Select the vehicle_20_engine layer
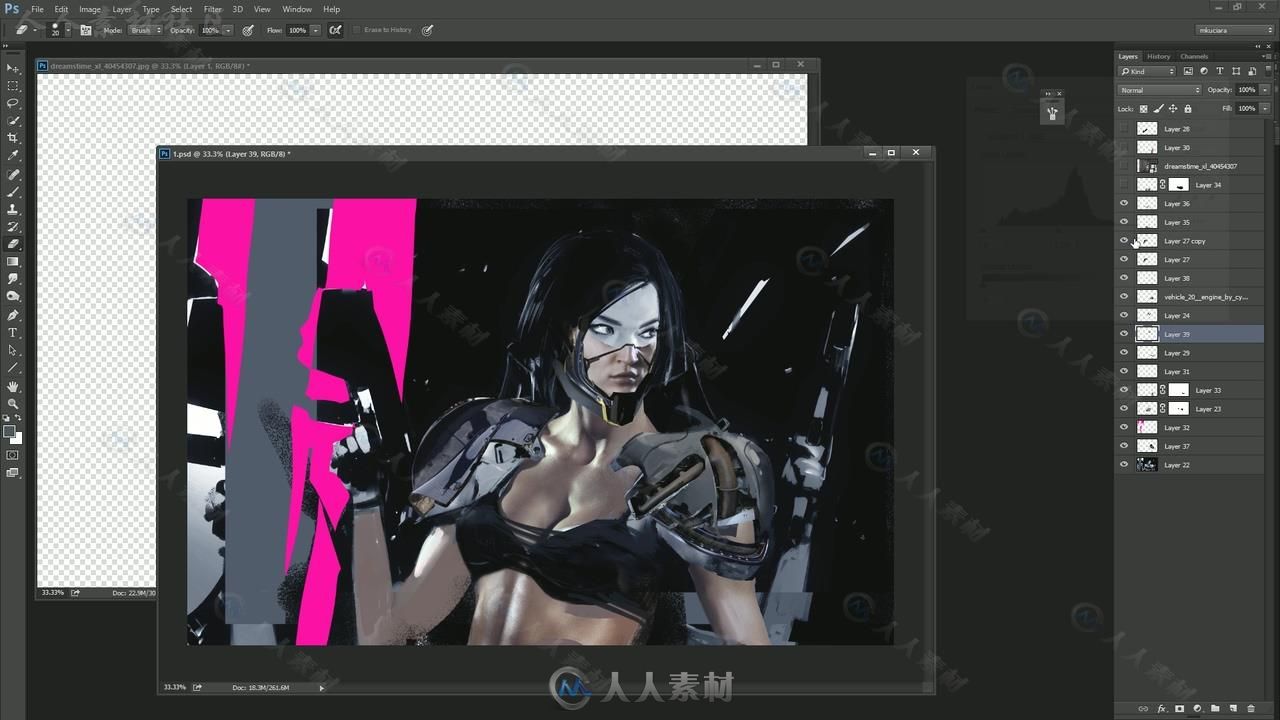The image size is (1280, 720). (1190, 297)
